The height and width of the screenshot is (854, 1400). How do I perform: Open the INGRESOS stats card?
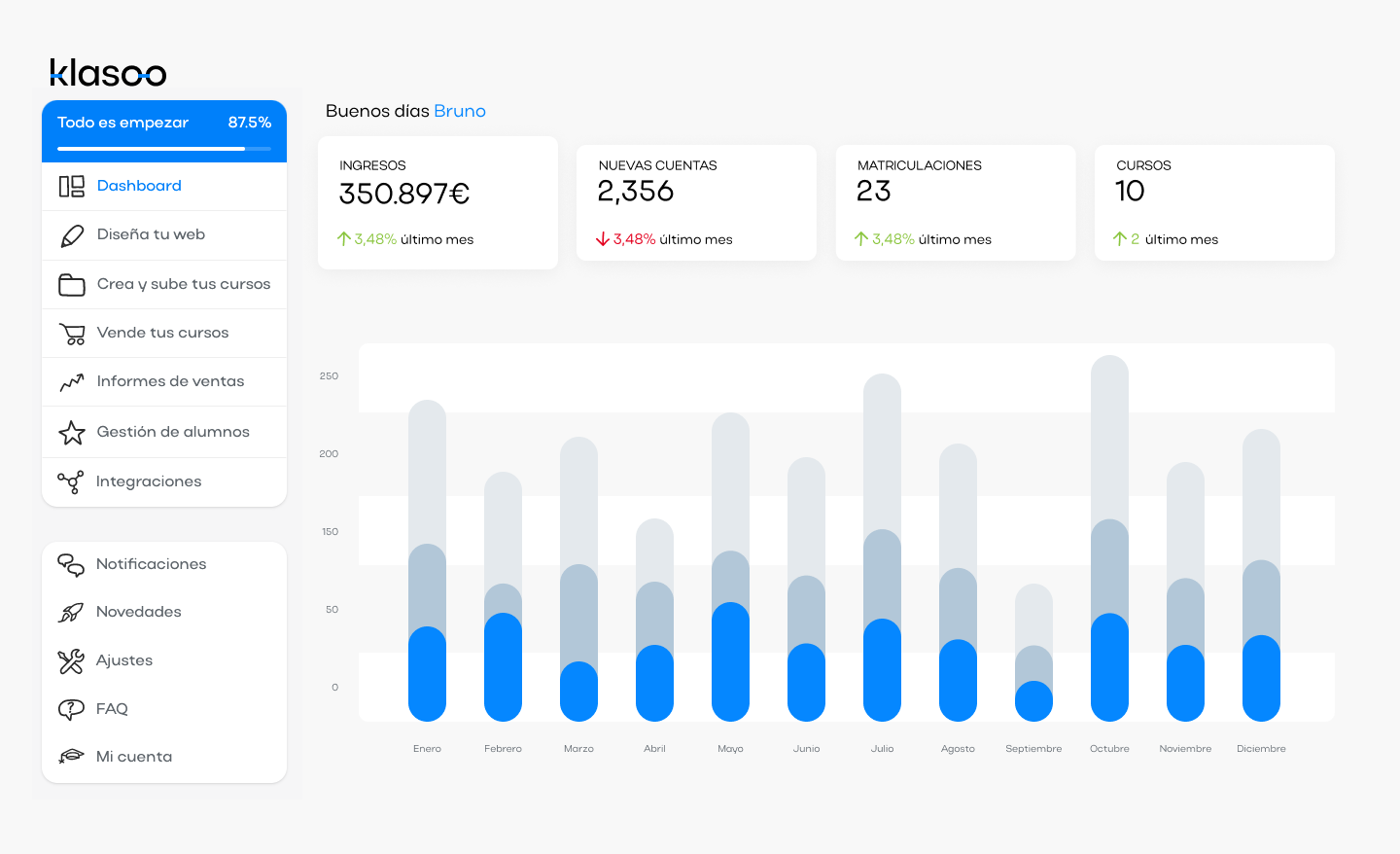coord(437,202)
